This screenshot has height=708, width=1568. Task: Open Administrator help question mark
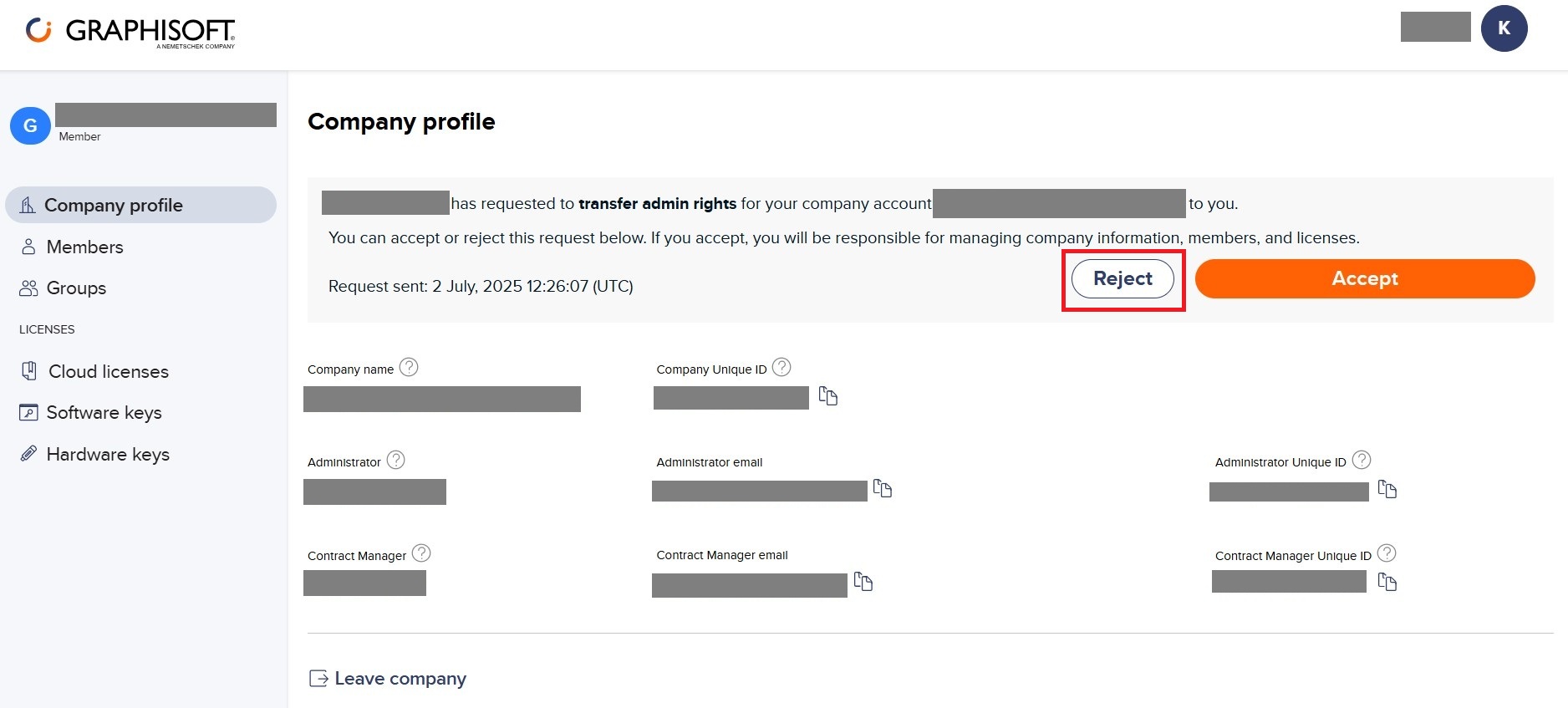point(396,460)
